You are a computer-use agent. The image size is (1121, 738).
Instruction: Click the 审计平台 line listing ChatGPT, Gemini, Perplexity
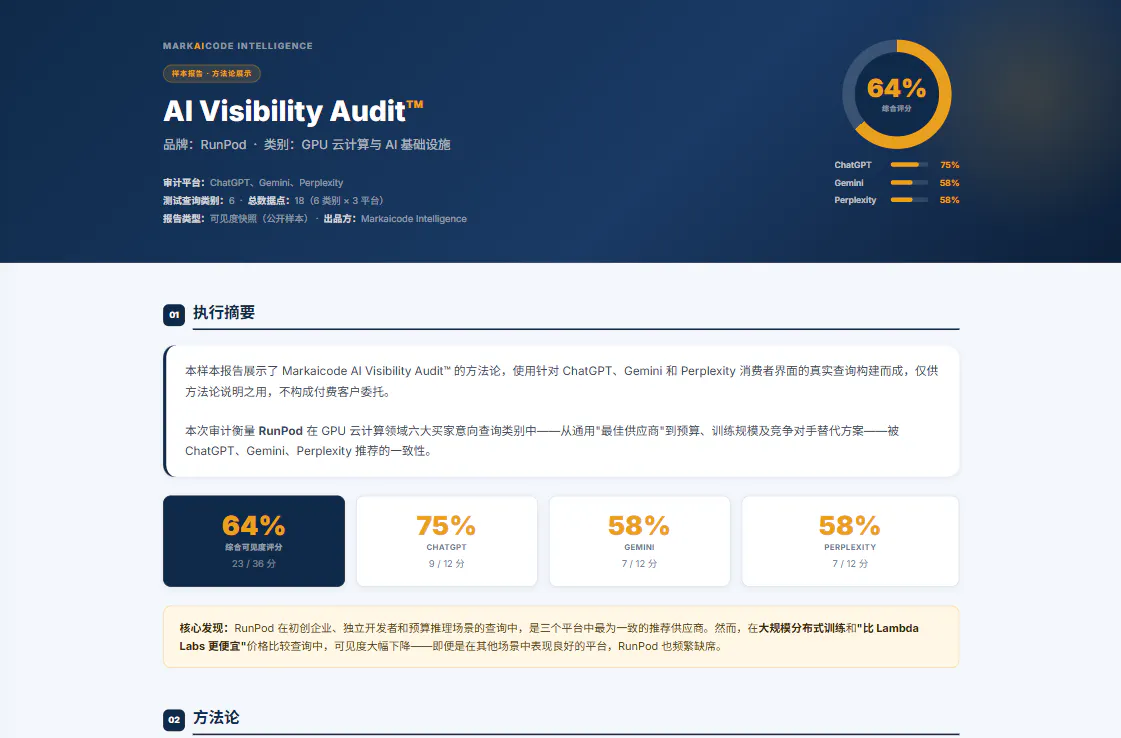253,183
